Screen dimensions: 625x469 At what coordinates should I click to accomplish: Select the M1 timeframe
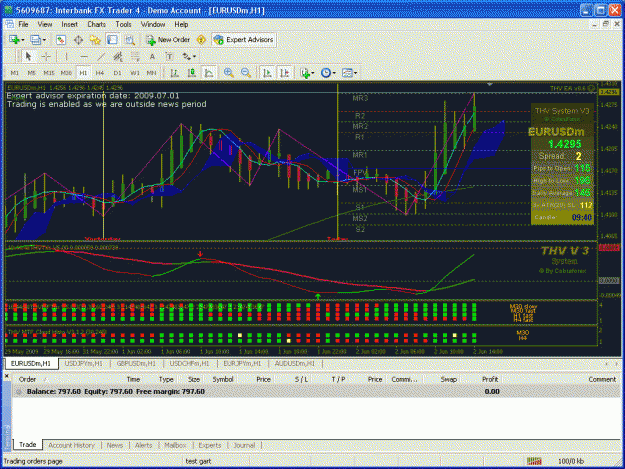(x=15, y=73)
